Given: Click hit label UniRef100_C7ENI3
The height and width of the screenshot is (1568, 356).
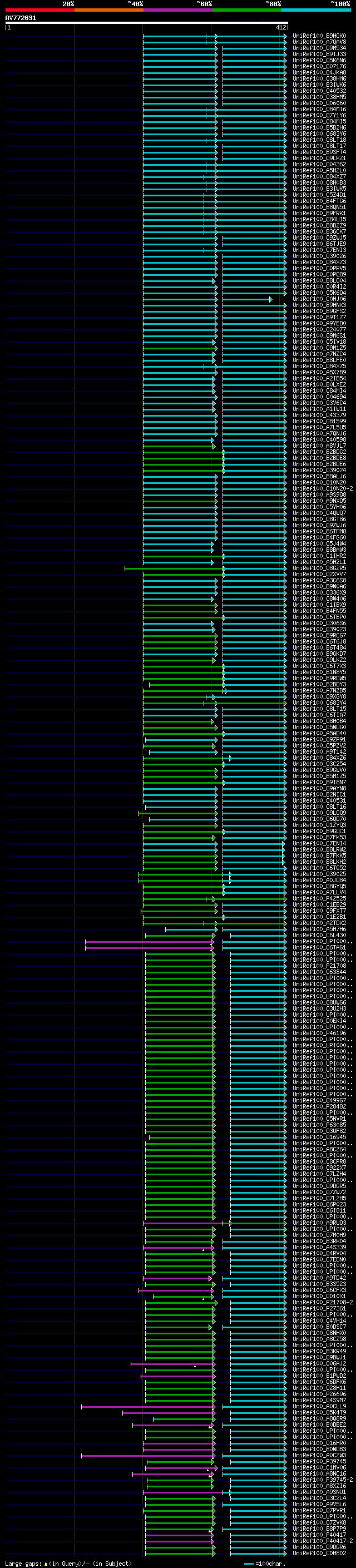Looking at the screenshot, I should (x=319, y=250).
